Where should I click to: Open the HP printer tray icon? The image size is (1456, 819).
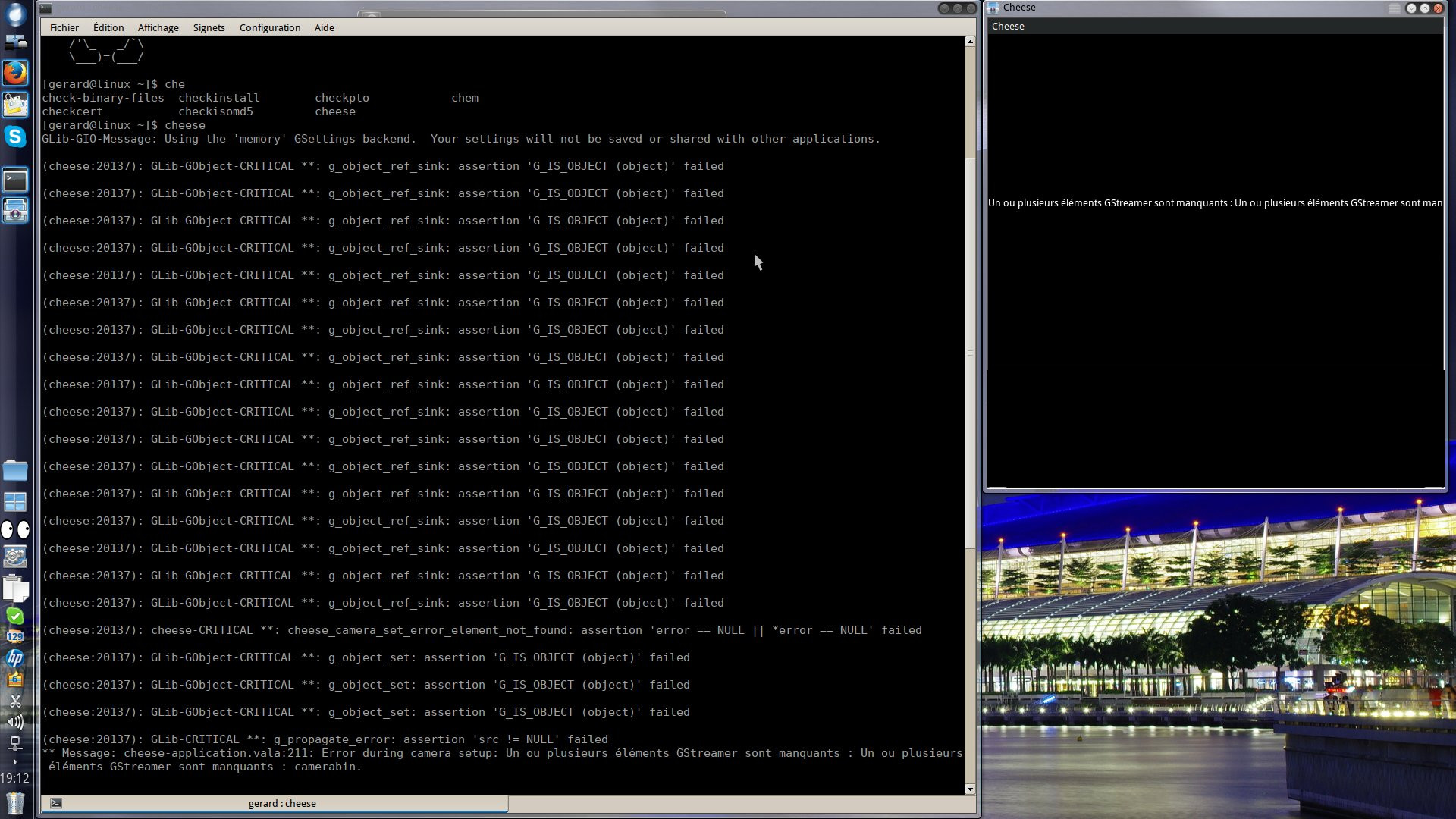tap(15, 658)
